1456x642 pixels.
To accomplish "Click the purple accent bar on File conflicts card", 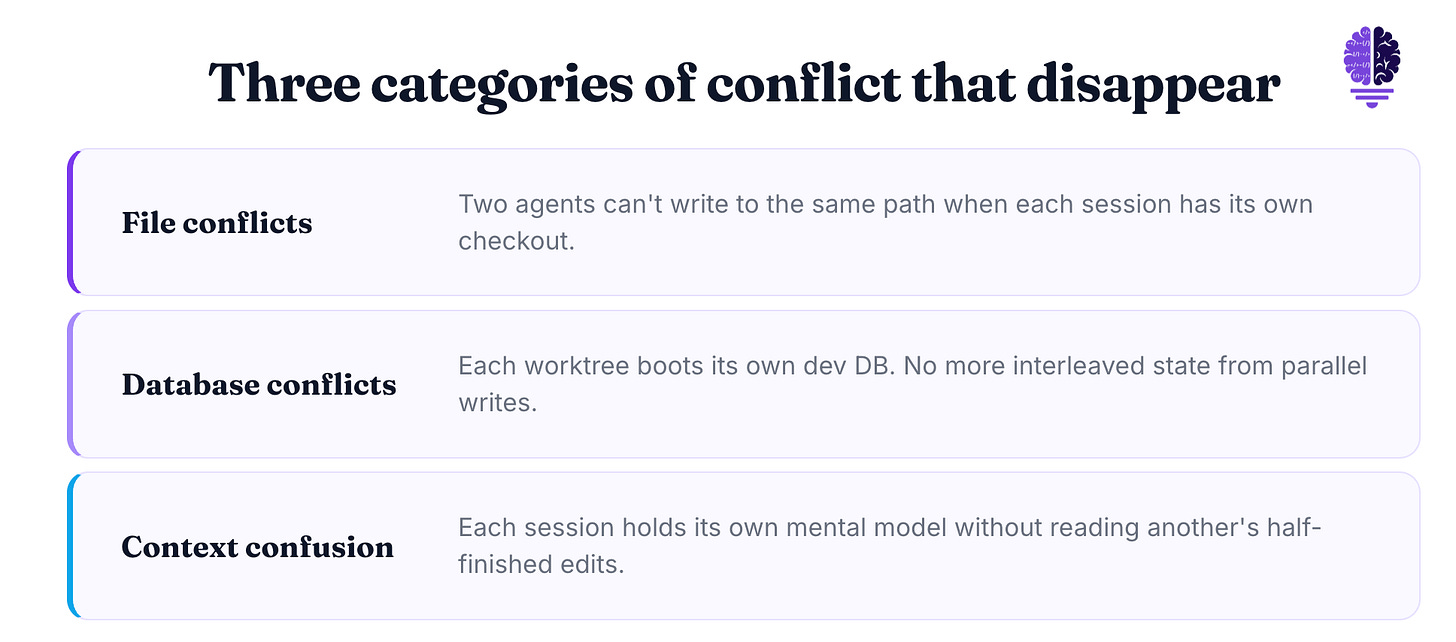I will coord(71,222).
